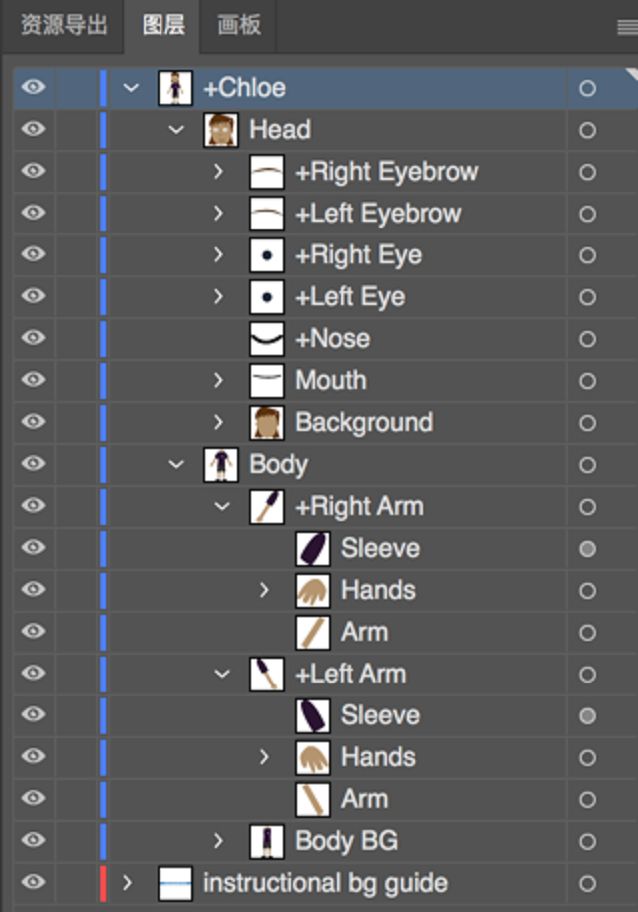Click the target circle for +Chloe layer
The image size is (638, 912).
[x=587, y=89]
